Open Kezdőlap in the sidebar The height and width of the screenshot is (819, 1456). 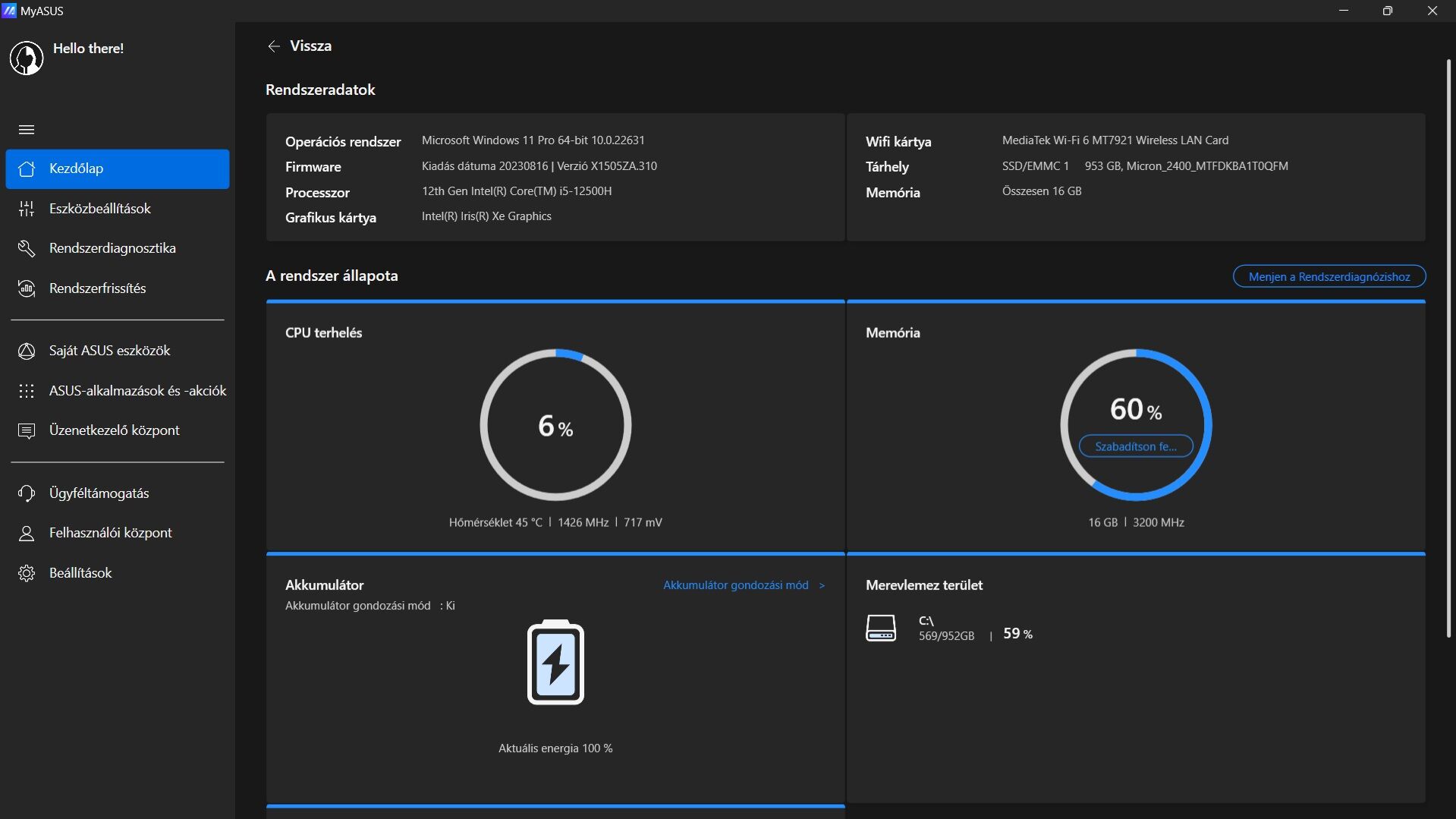coord(118,169)
